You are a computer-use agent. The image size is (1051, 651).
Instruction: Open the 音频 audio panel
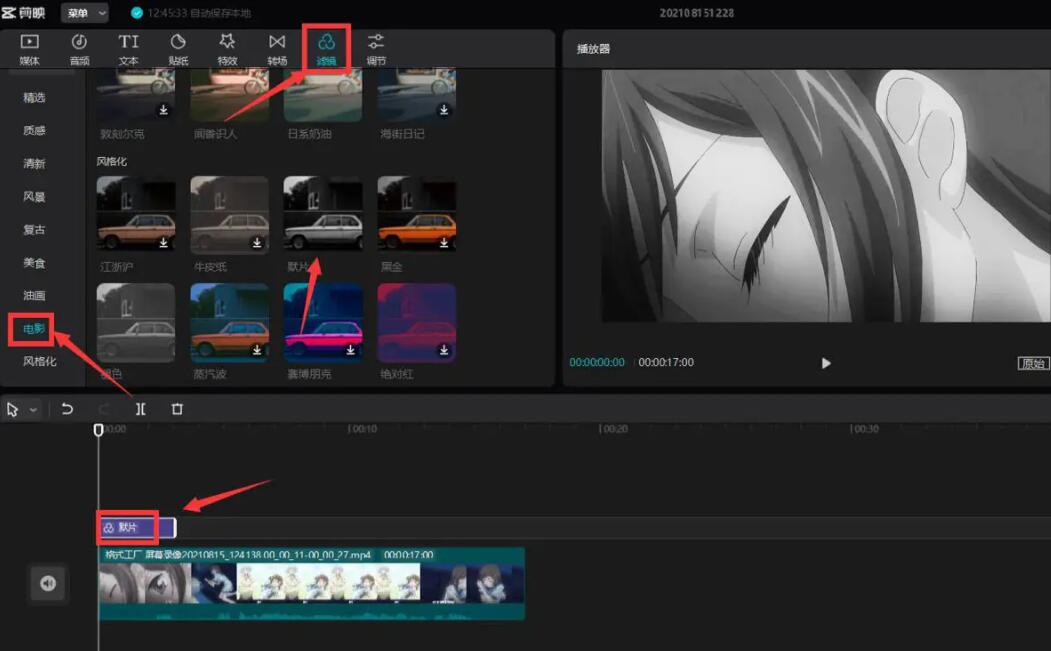(79, 49)
